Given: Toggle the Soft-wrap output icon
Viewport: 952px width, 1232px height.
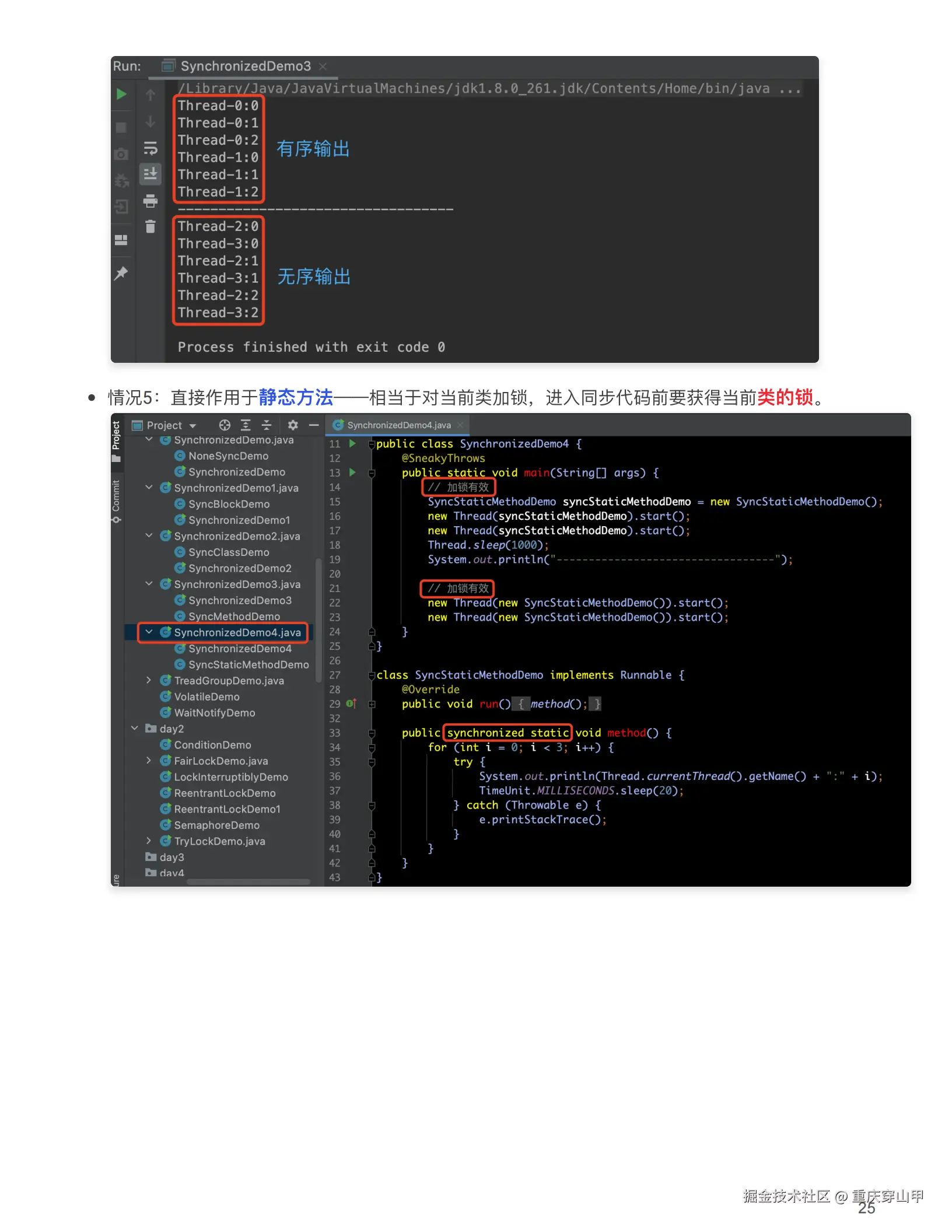Looking at the screenshot, I should 150,148.
